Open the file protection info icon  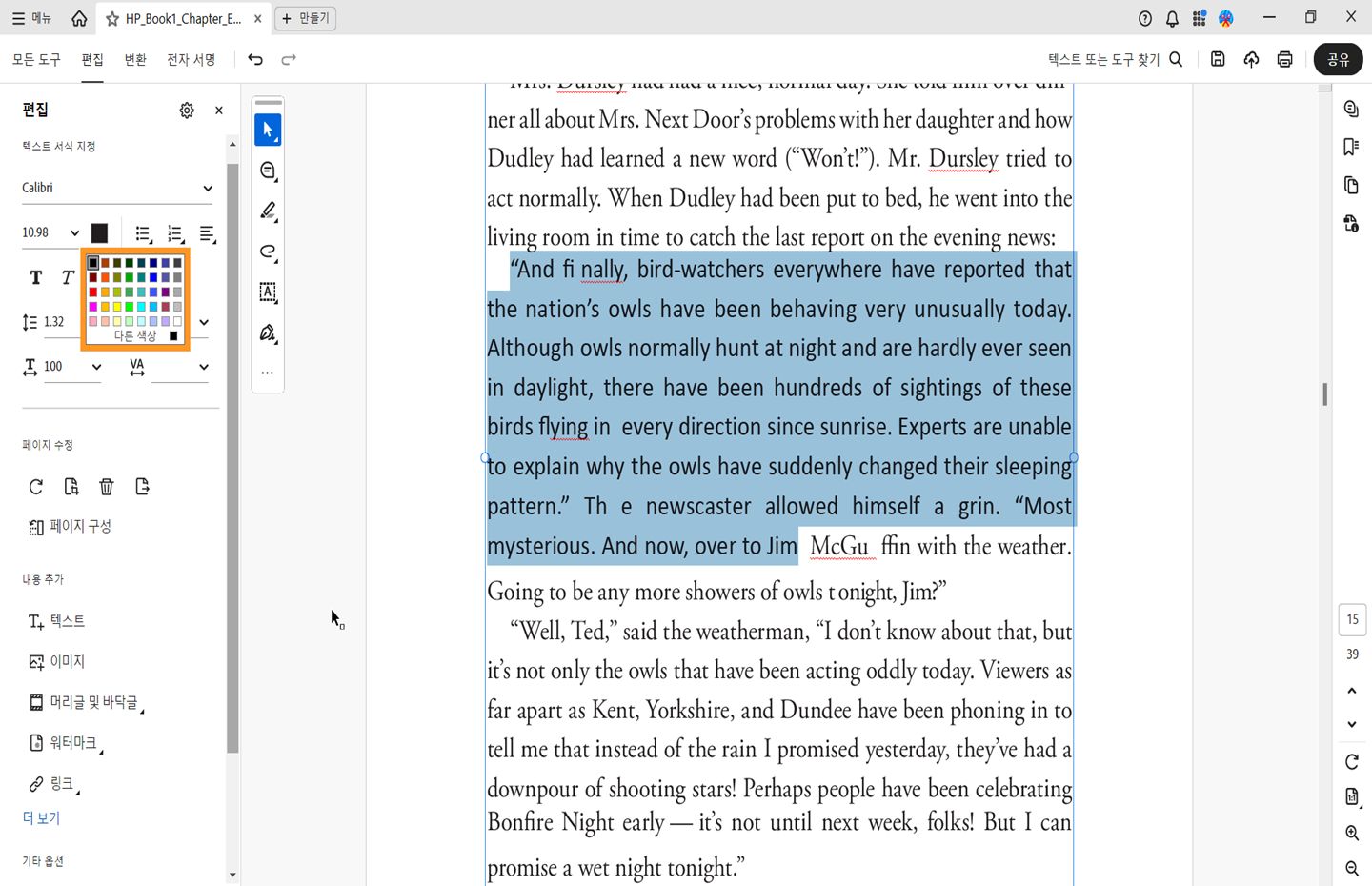(1351, 224)
